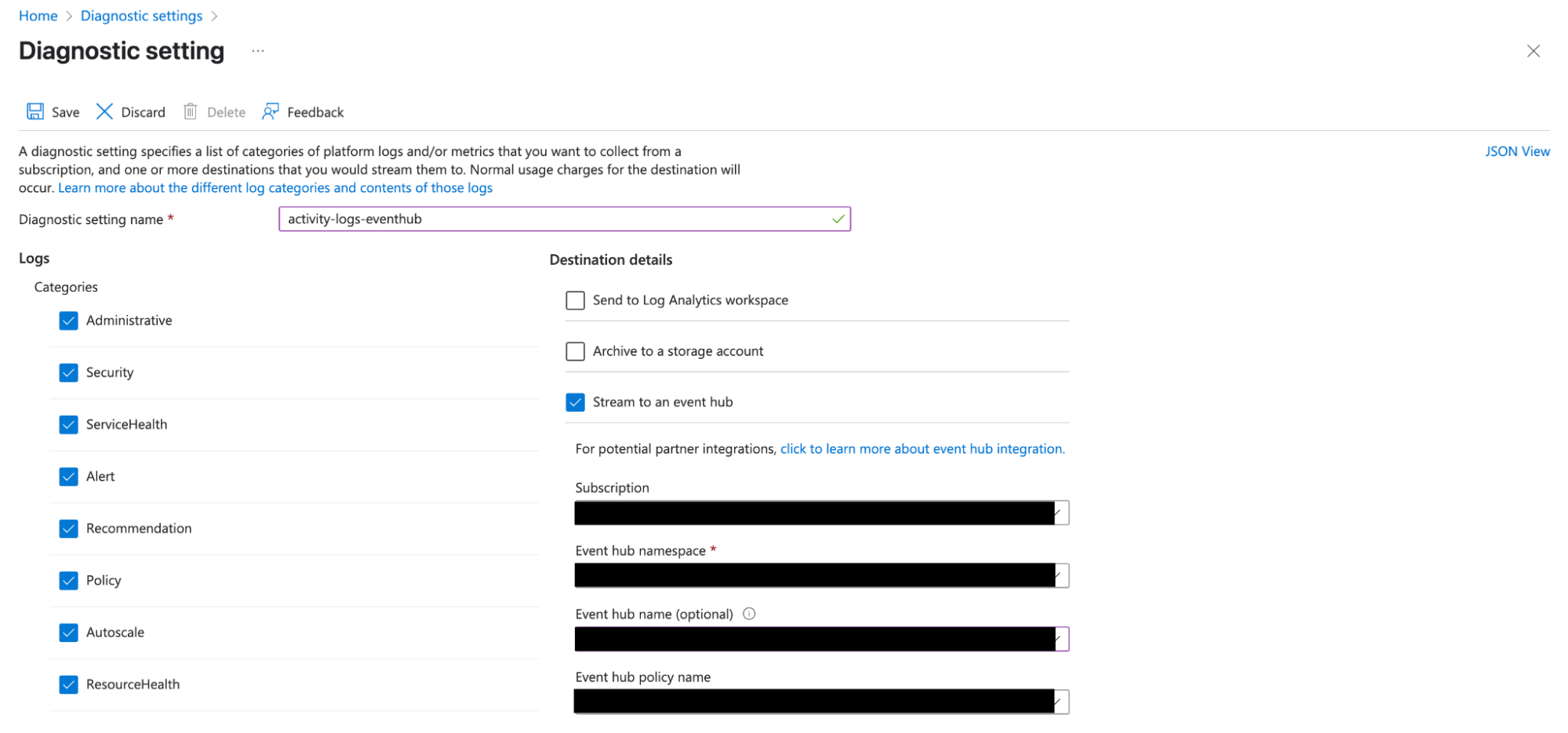Viewport: 1568px width, 733px height.
Task: Click the Save disk icon
Action: tap(35, 111)
